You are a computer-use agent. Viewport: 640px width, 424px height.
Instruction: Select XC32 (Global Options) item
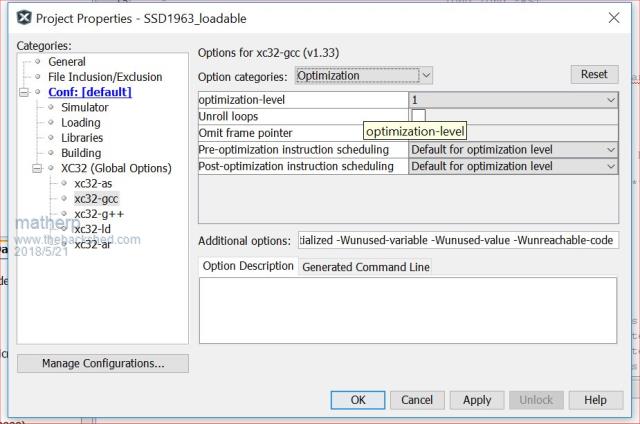(116, 168)
